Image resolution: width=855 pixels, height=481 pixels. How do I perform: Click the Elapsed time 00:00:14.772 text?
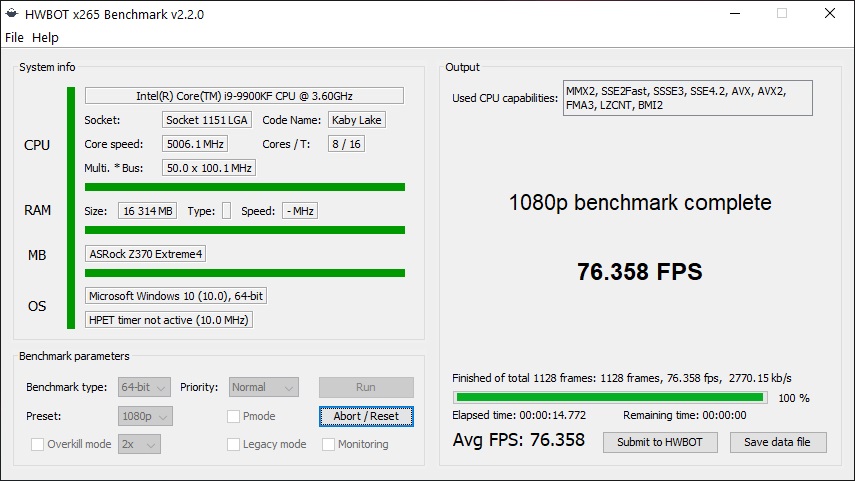(519, 415)
